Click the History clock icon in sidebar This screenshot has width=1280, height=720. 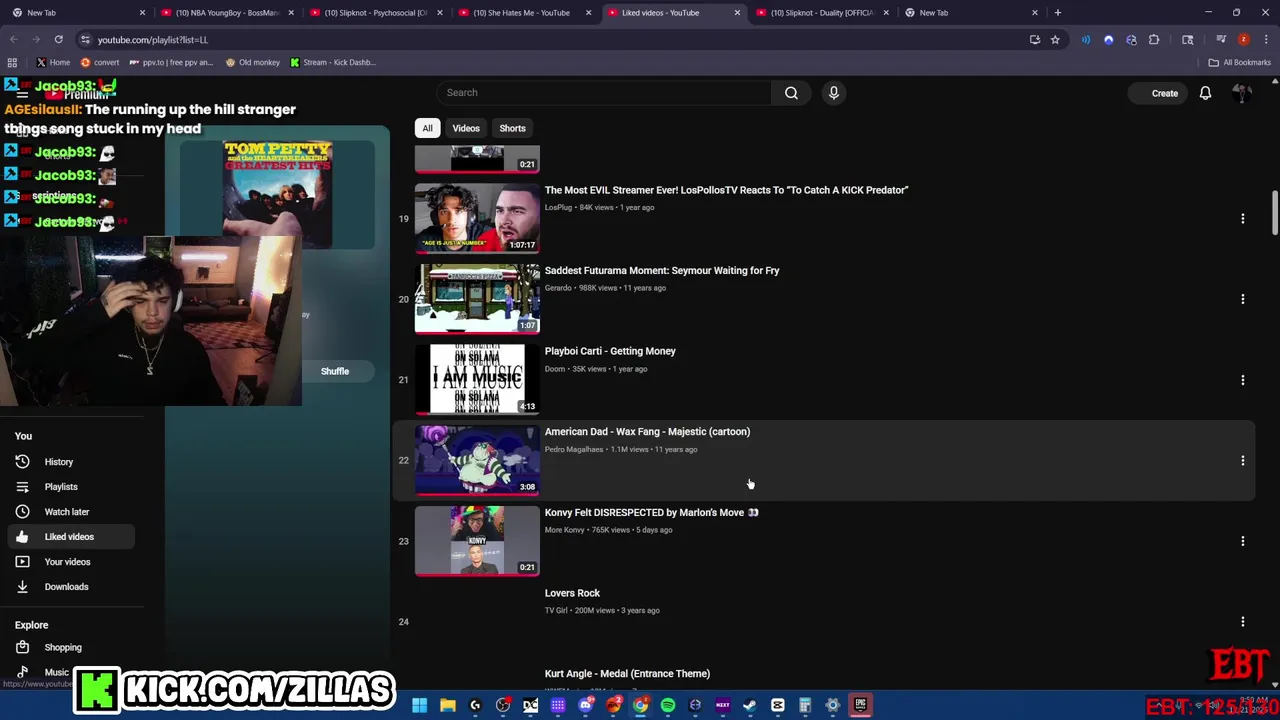pos(22,462)
